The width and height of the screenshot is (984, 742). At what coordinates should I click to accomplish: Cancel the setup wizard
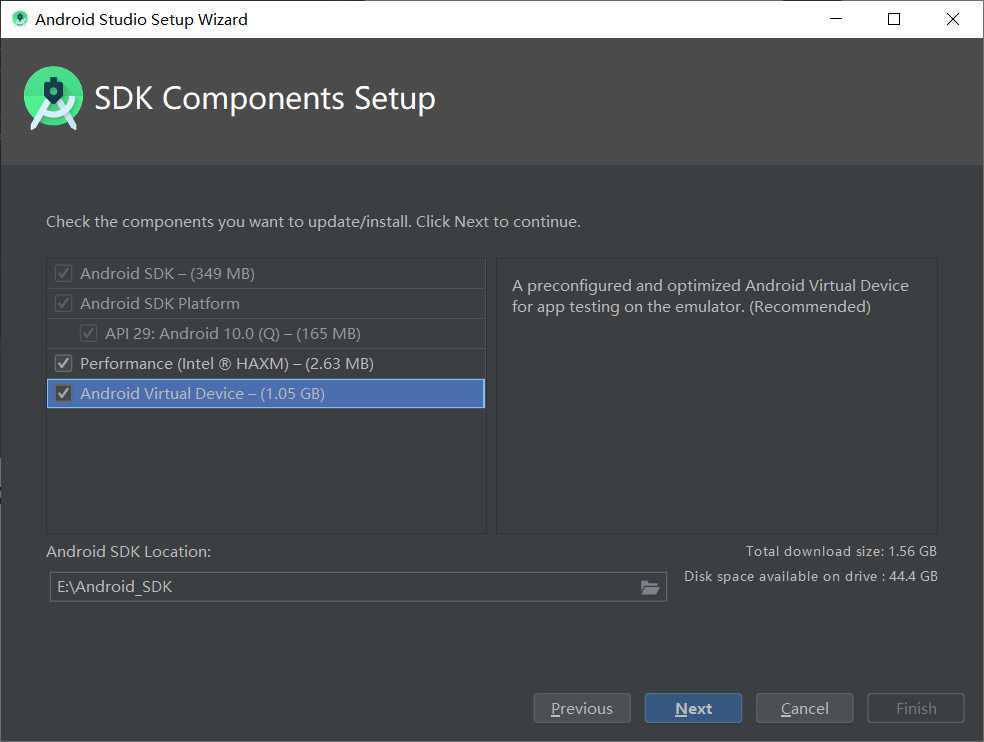805,708
